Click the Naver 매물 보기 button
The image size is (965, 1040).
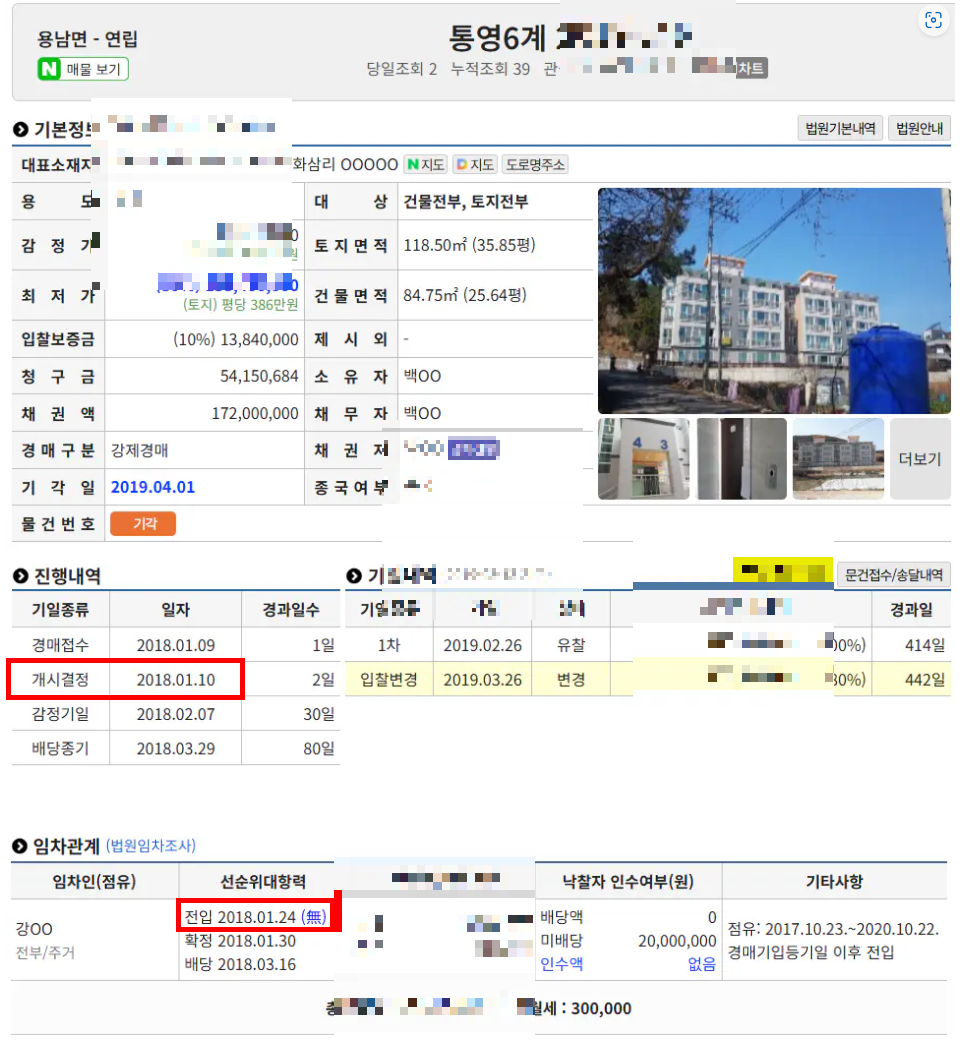pos(83,69)
